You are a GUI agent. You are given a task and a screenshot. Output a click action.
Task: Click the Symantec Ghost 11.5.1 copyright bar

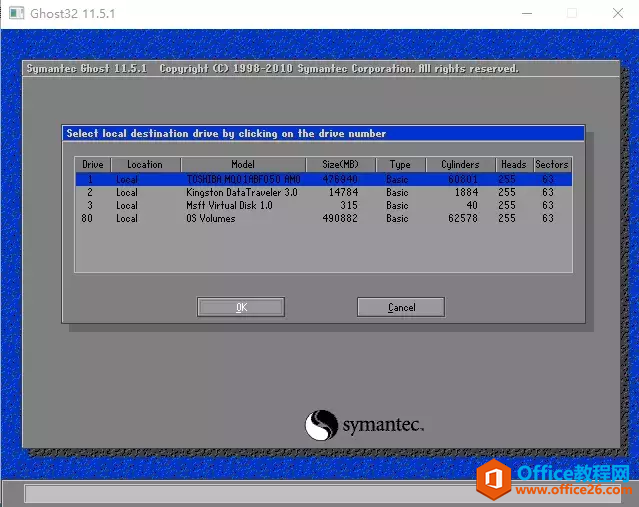(321, 68)
